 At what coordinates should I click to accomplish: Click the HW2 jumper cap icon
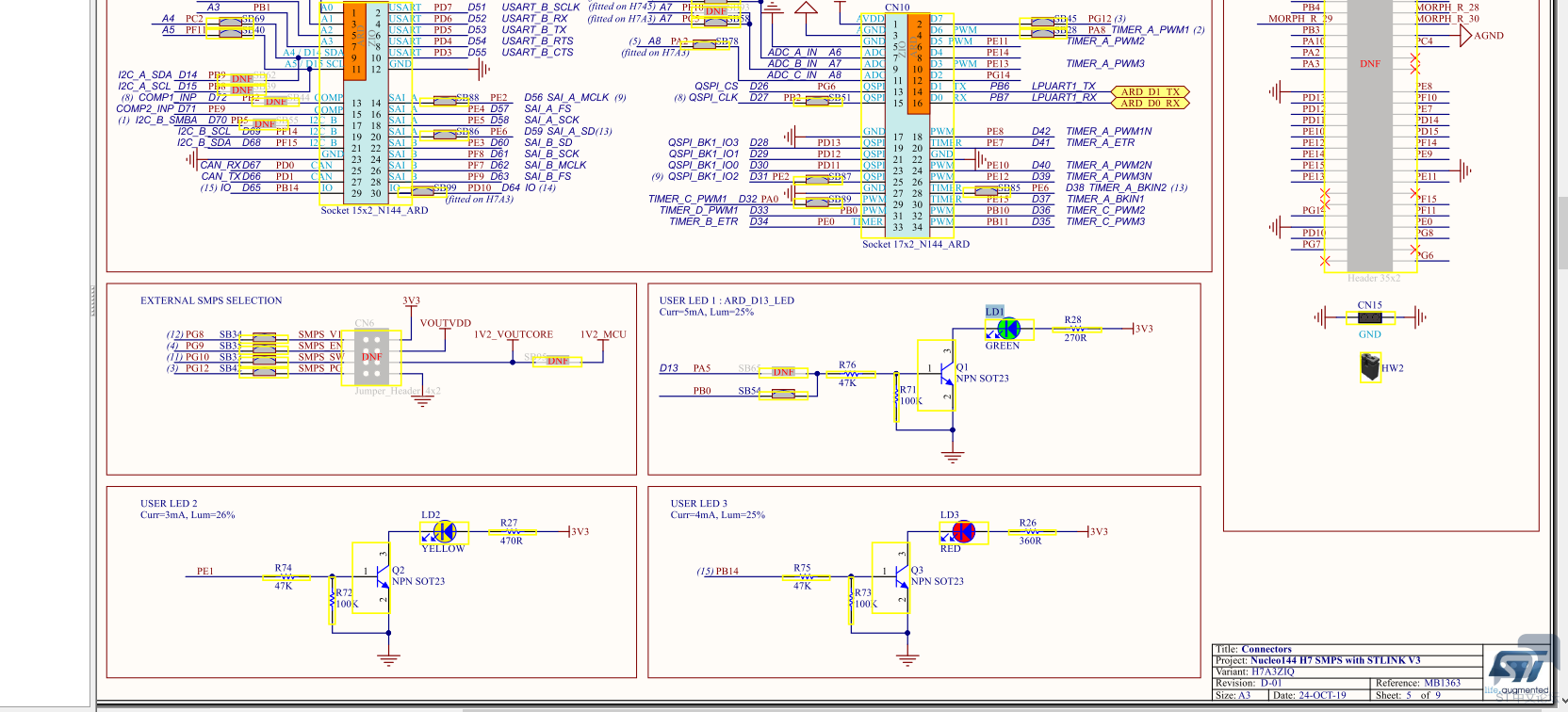[1370, 366]
